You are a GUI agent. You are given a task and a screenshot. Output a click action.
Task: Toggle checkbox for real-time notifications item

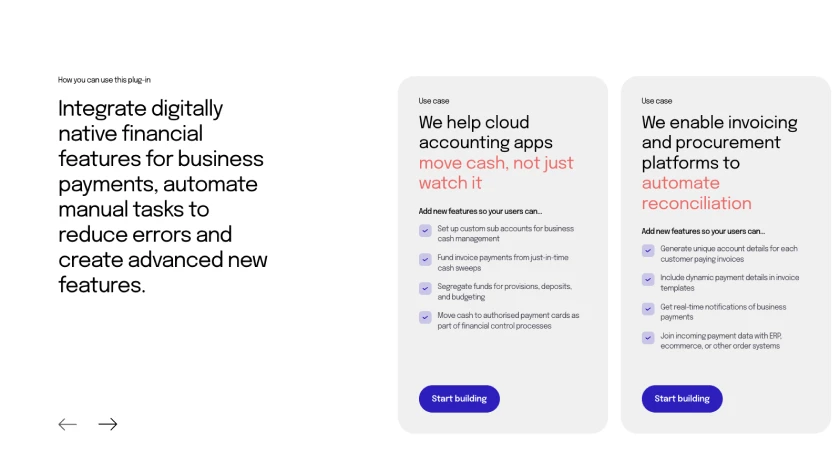coord(648,309)
